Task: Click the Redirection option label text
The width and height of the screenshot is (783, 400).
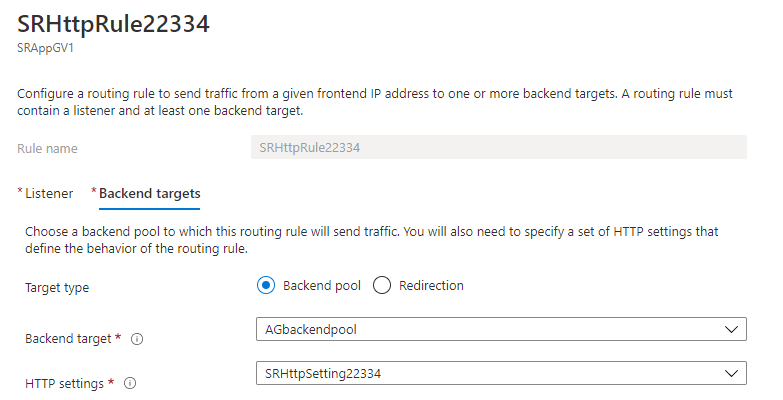Action: coord(431,285)
